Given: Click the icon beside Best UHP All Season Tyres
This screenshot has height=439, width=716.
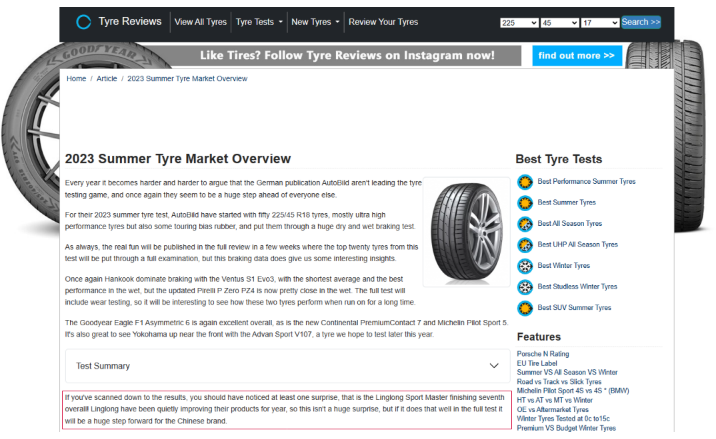Looking at the screenshot, I should coord(525,245).
